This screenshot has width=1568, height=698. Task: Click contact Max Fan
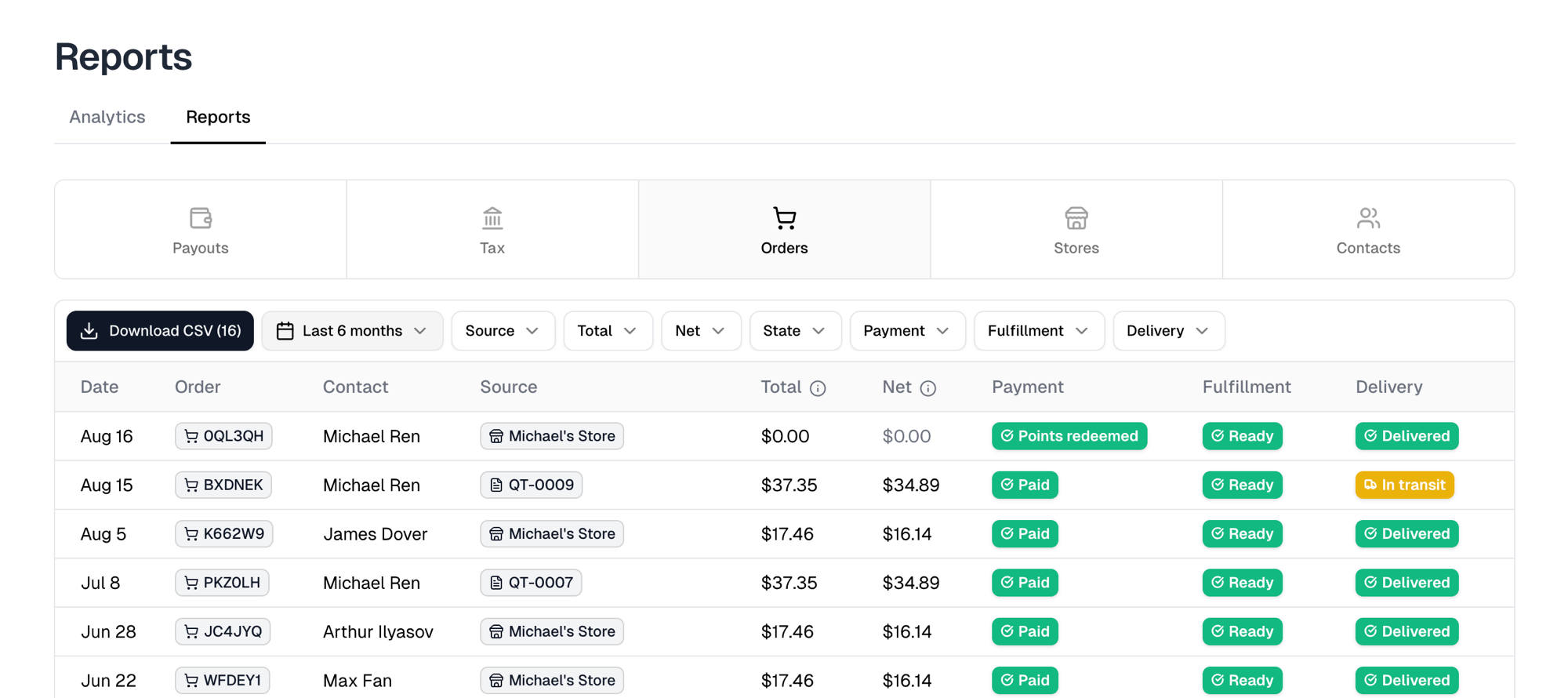358,681
